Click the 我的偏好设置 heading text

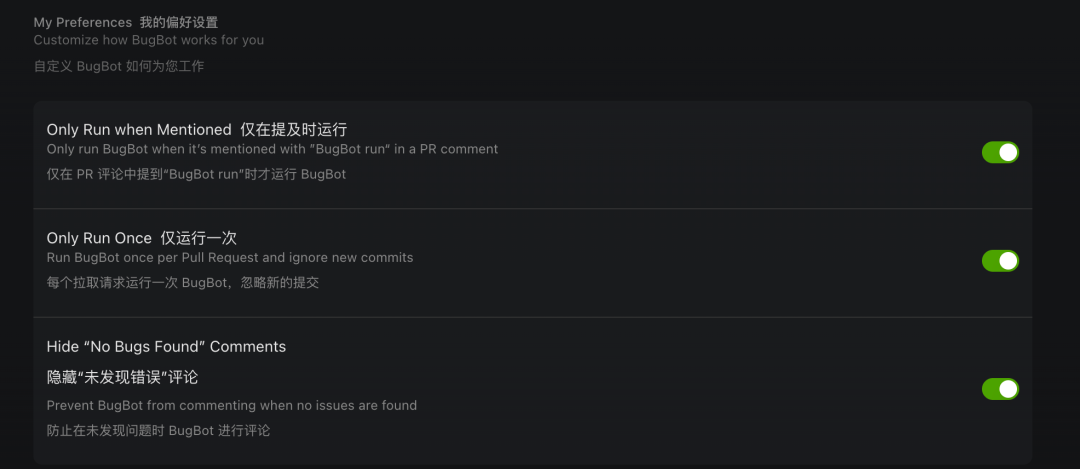[179, 22]
